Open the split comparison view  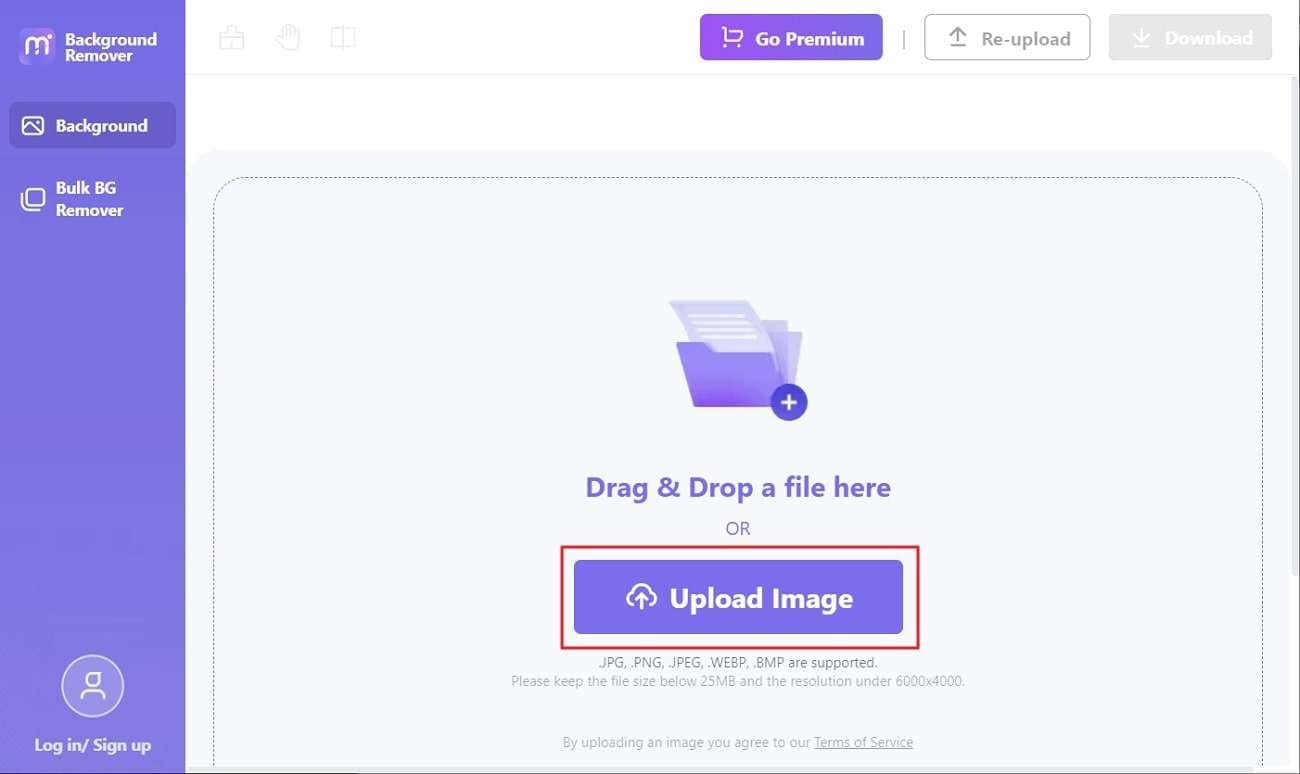pyautogui.click(x=343, y=36)
